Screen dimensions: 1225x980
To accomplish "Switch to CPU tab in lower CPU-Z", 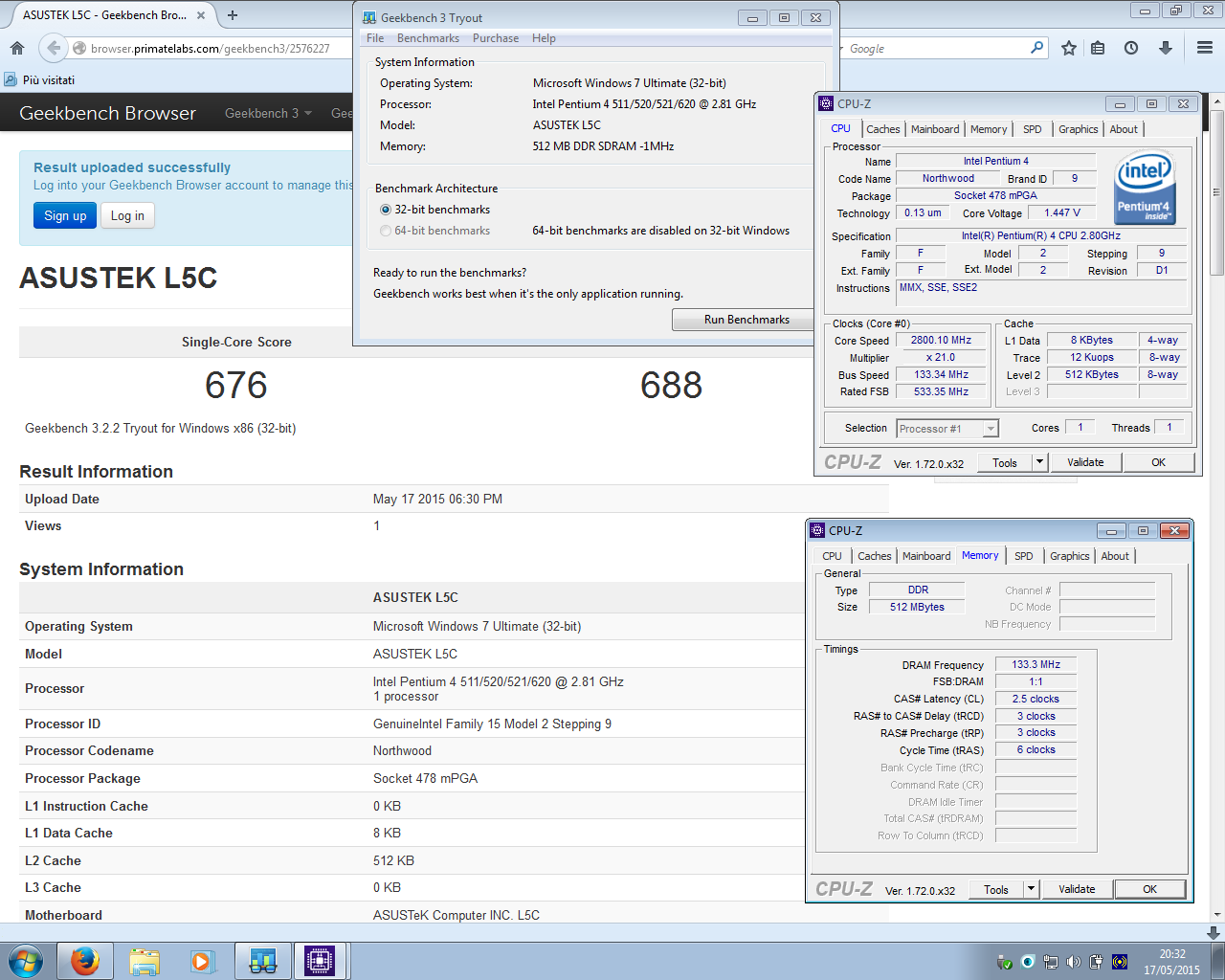I will 833,556.
